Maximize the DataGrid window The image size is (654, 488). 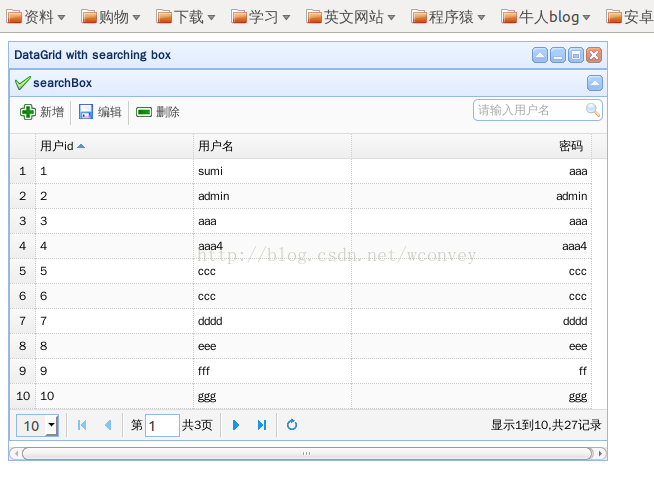576,55
